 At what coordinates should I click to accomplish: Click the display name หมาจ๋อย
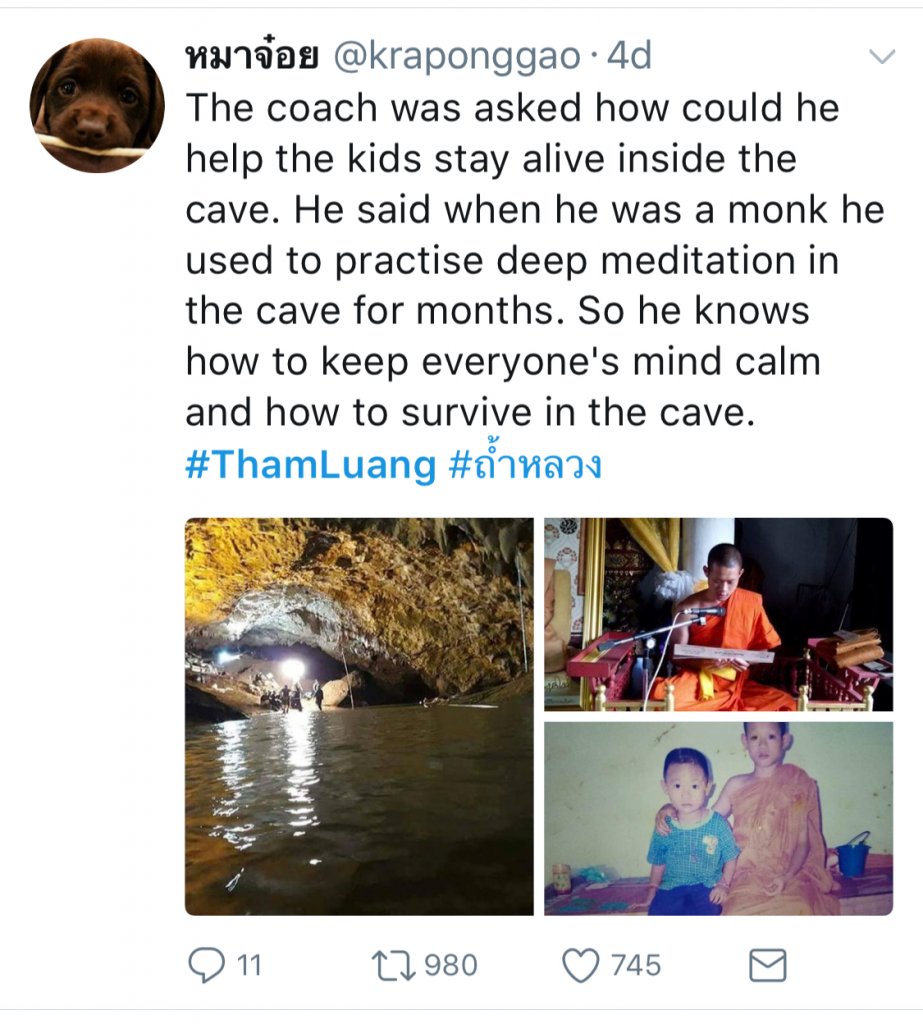coord(251,57)
